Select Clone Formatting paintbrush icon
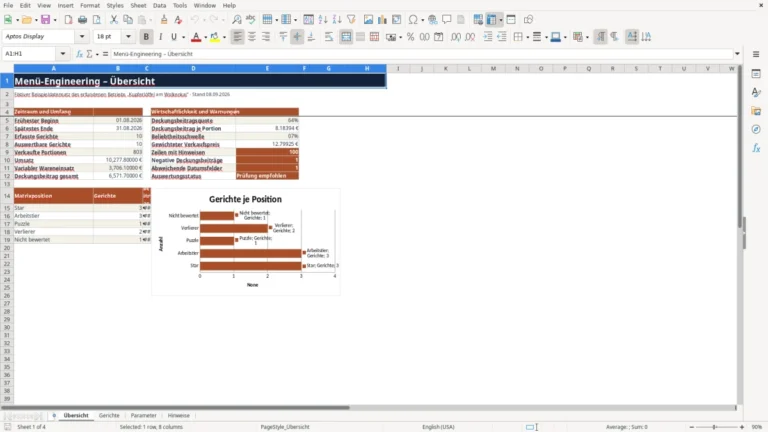The width and height of the screenshot is (768, 432). [164, 20]
